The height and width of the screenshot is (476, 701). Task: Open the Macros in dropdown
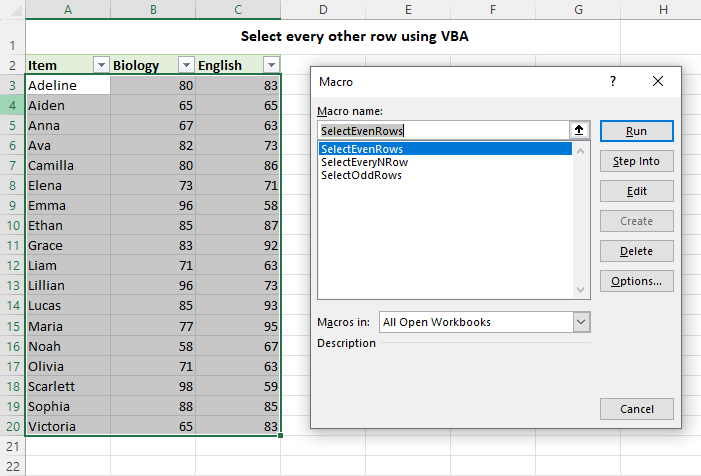(581, 322)
